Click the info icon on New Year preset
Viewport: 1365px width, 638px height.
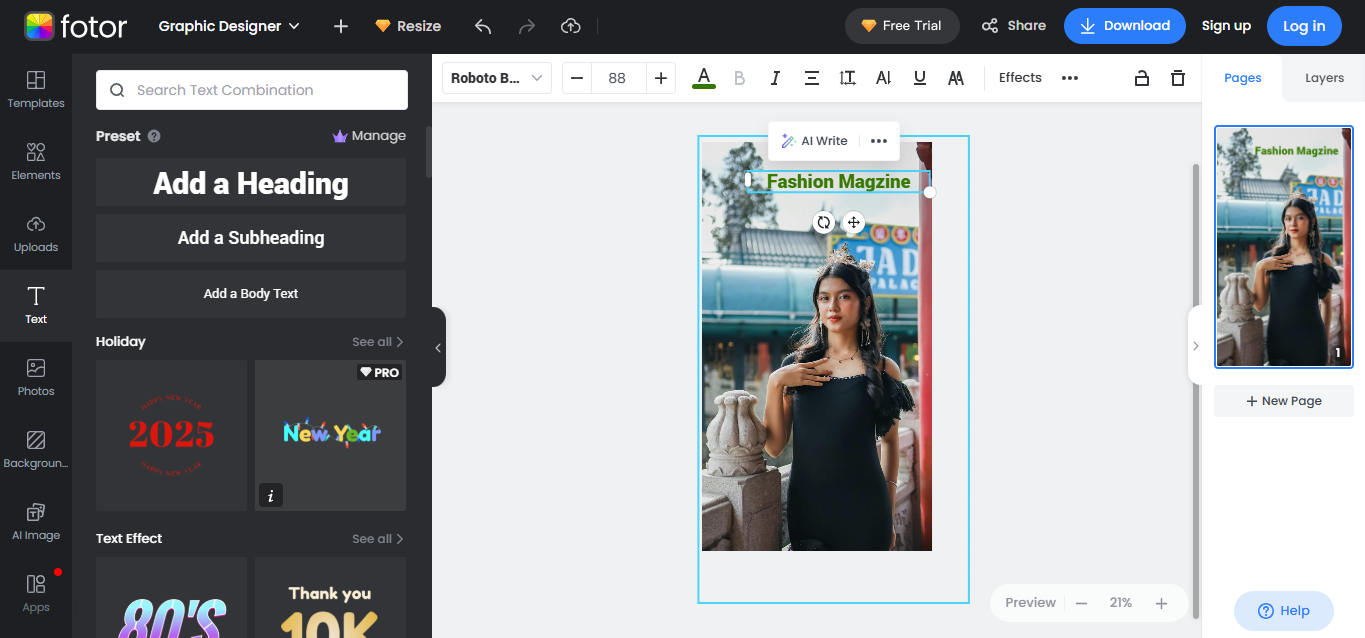270,494
